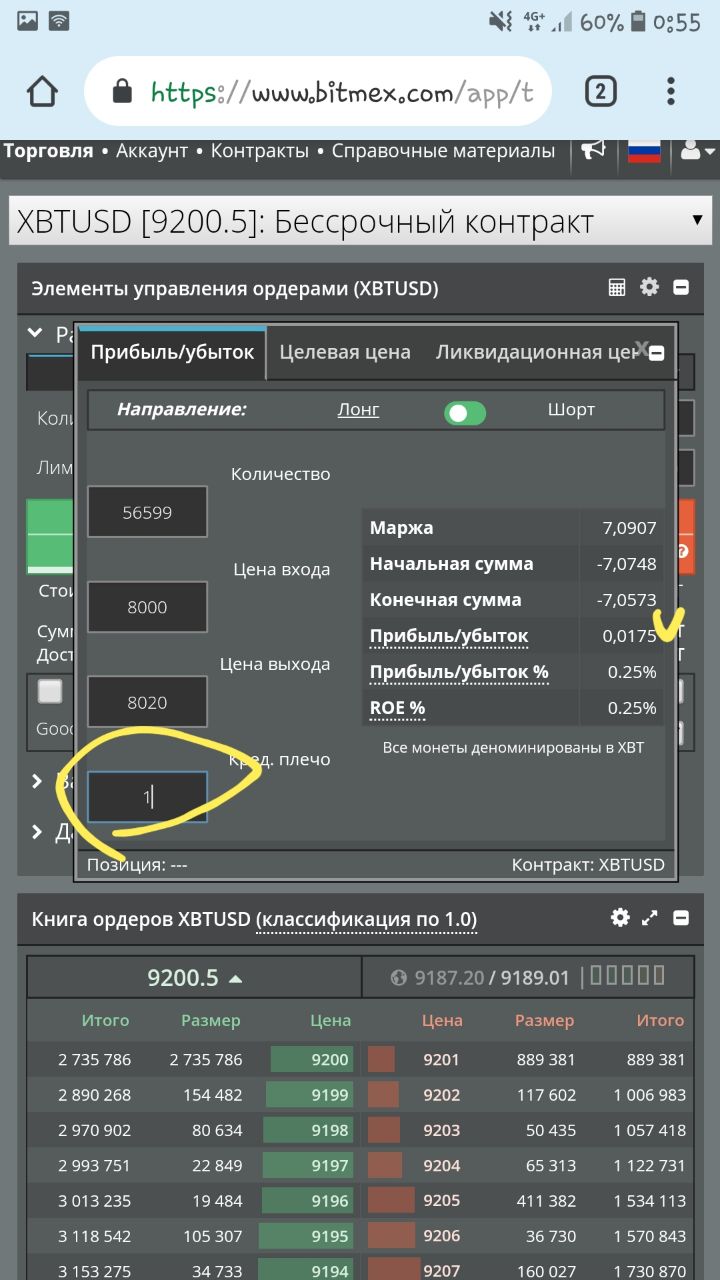The width and height of the screenshot is (720, 1280).
Task: Open Прибыль/убыток % explanation link
Action: click(x=459, y=672)
